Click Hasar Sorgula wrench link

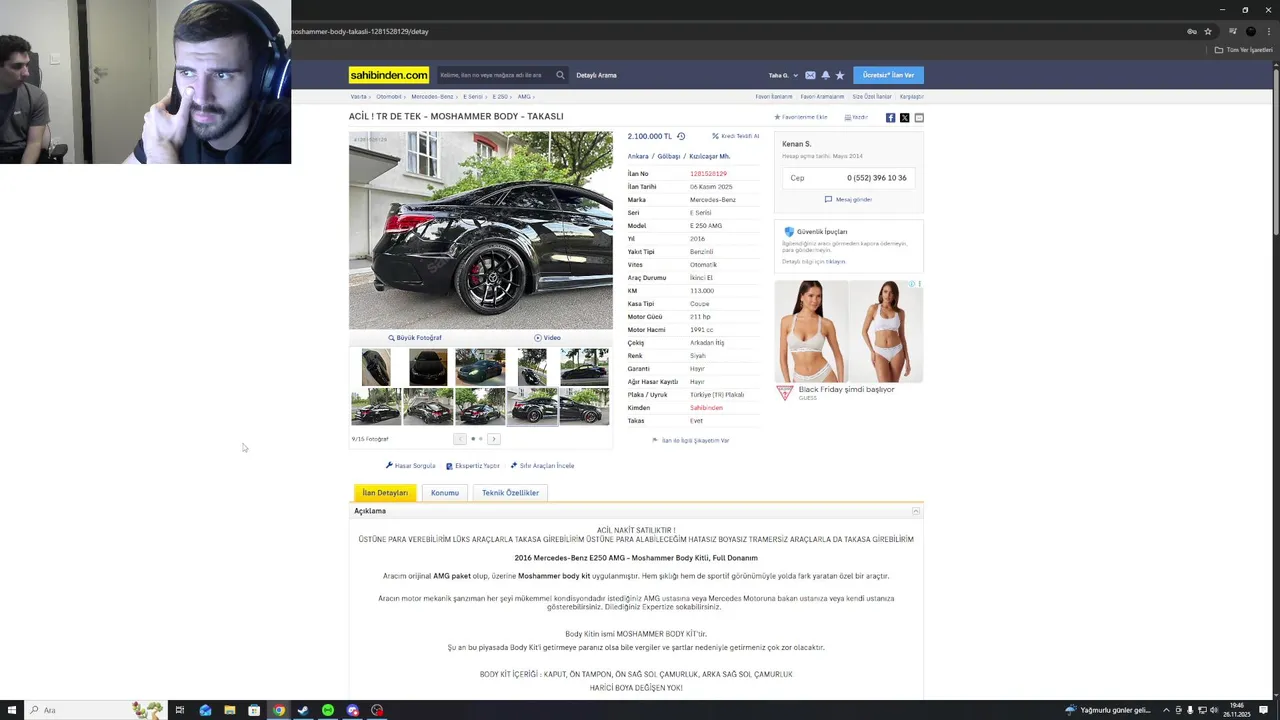click(x=410, y=466)
